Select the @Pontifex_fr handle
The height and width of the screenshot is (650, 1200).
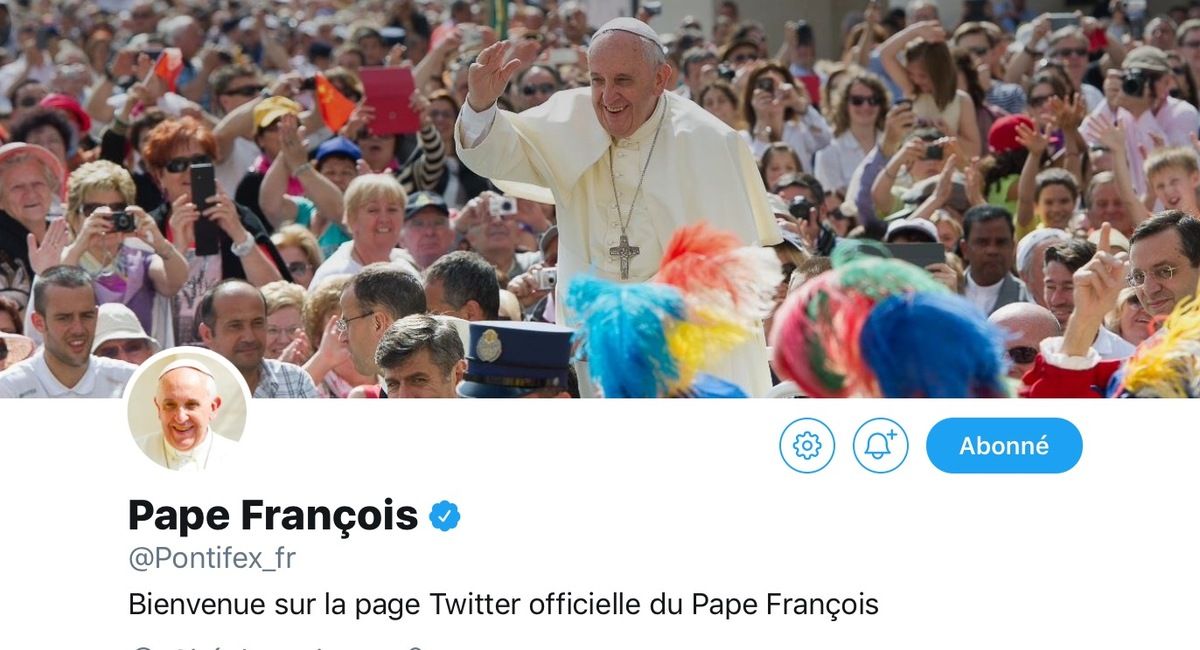[x=212, y=558]
